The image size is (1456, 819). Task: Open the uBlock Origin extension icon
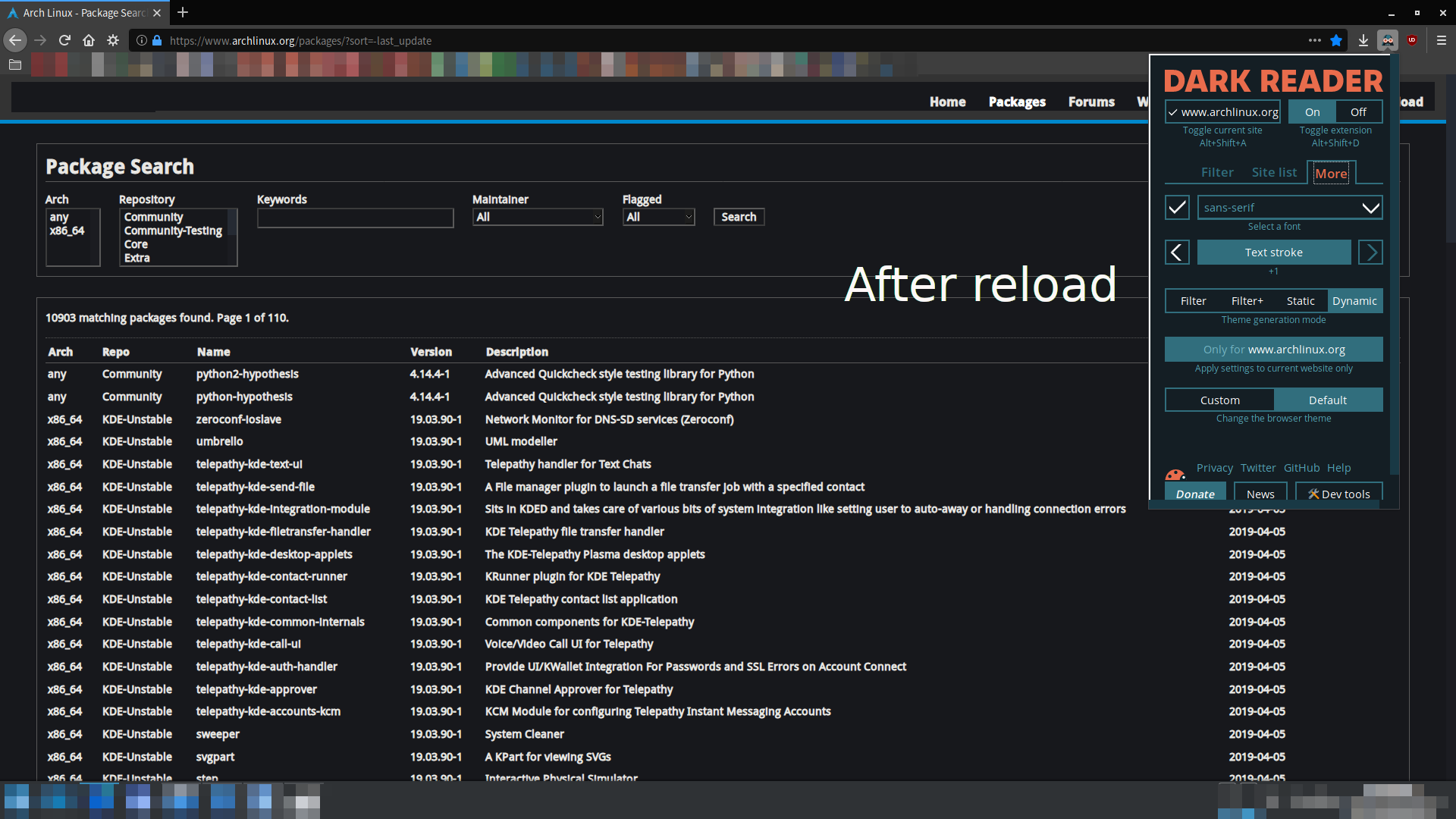click(1414, 40)
